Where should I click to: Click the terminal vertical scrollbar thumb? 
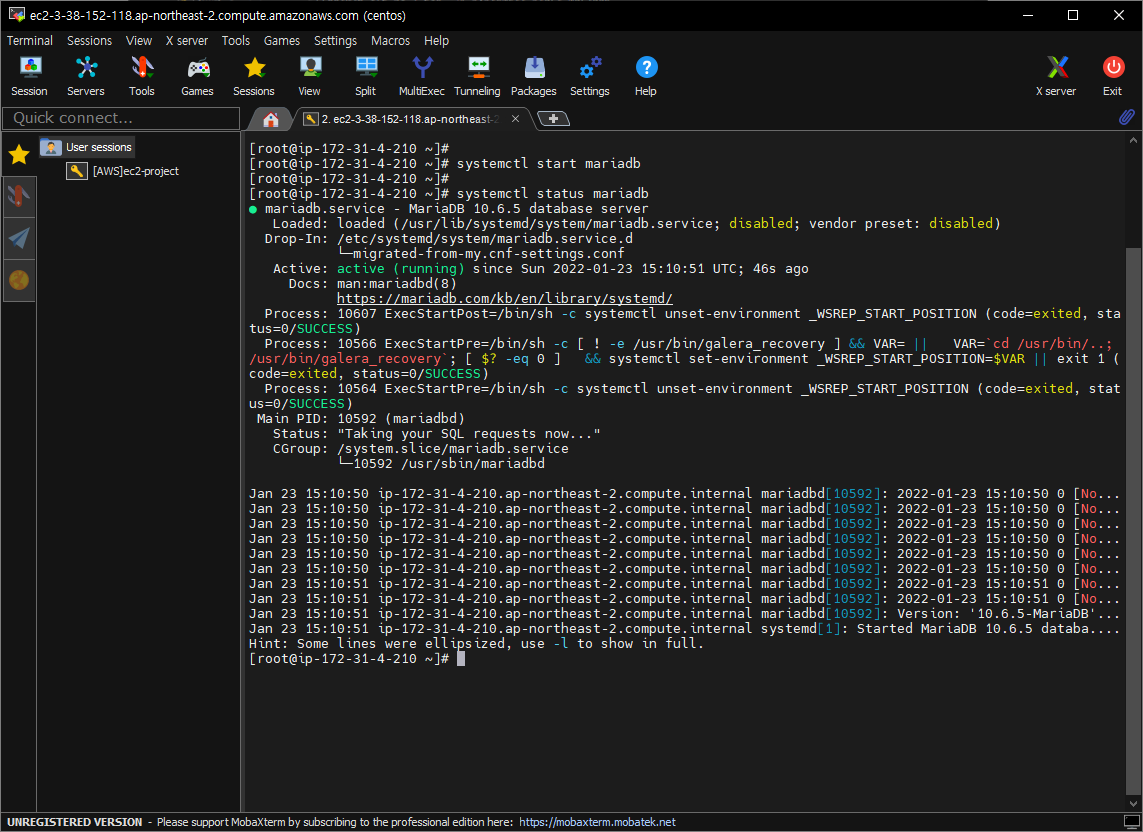[1133, 521]
